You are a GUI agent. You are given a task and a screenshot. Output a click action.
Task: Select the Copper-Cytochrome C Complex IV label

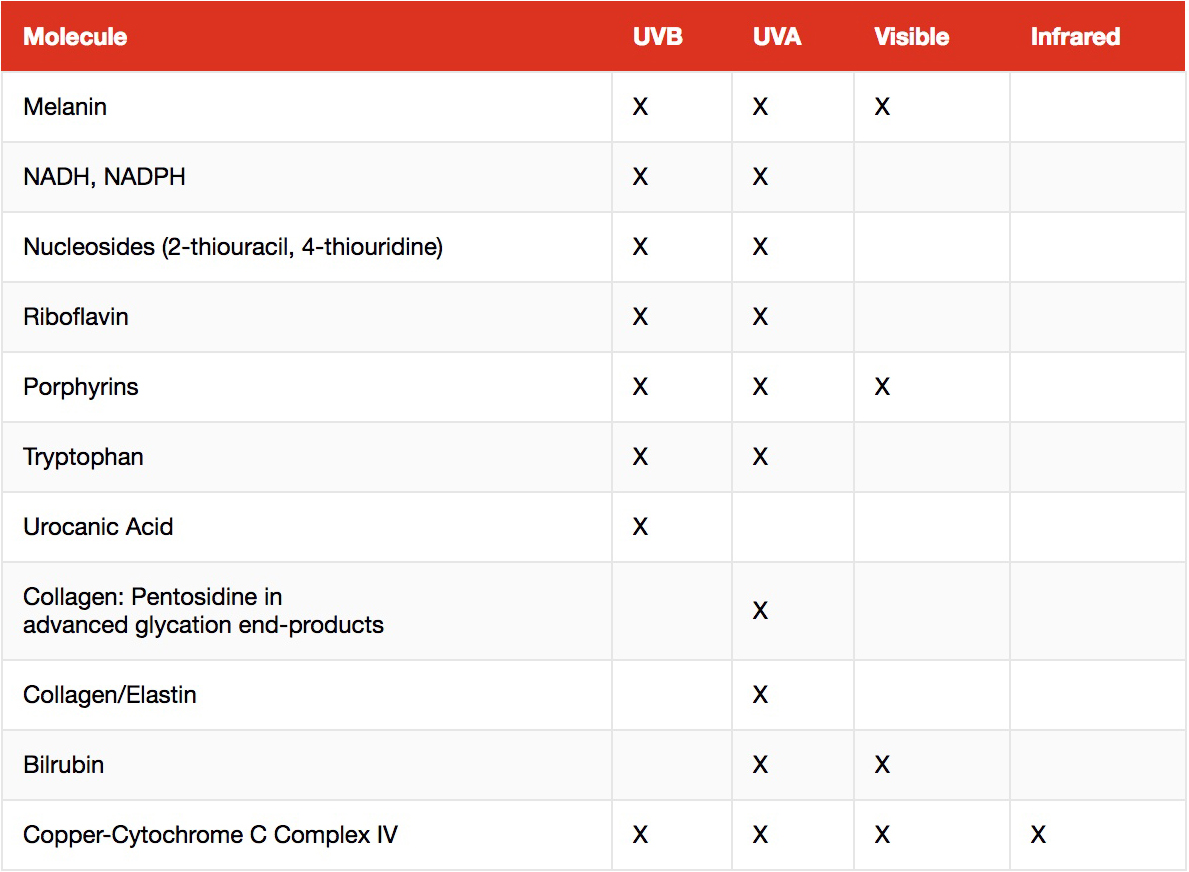210,835
